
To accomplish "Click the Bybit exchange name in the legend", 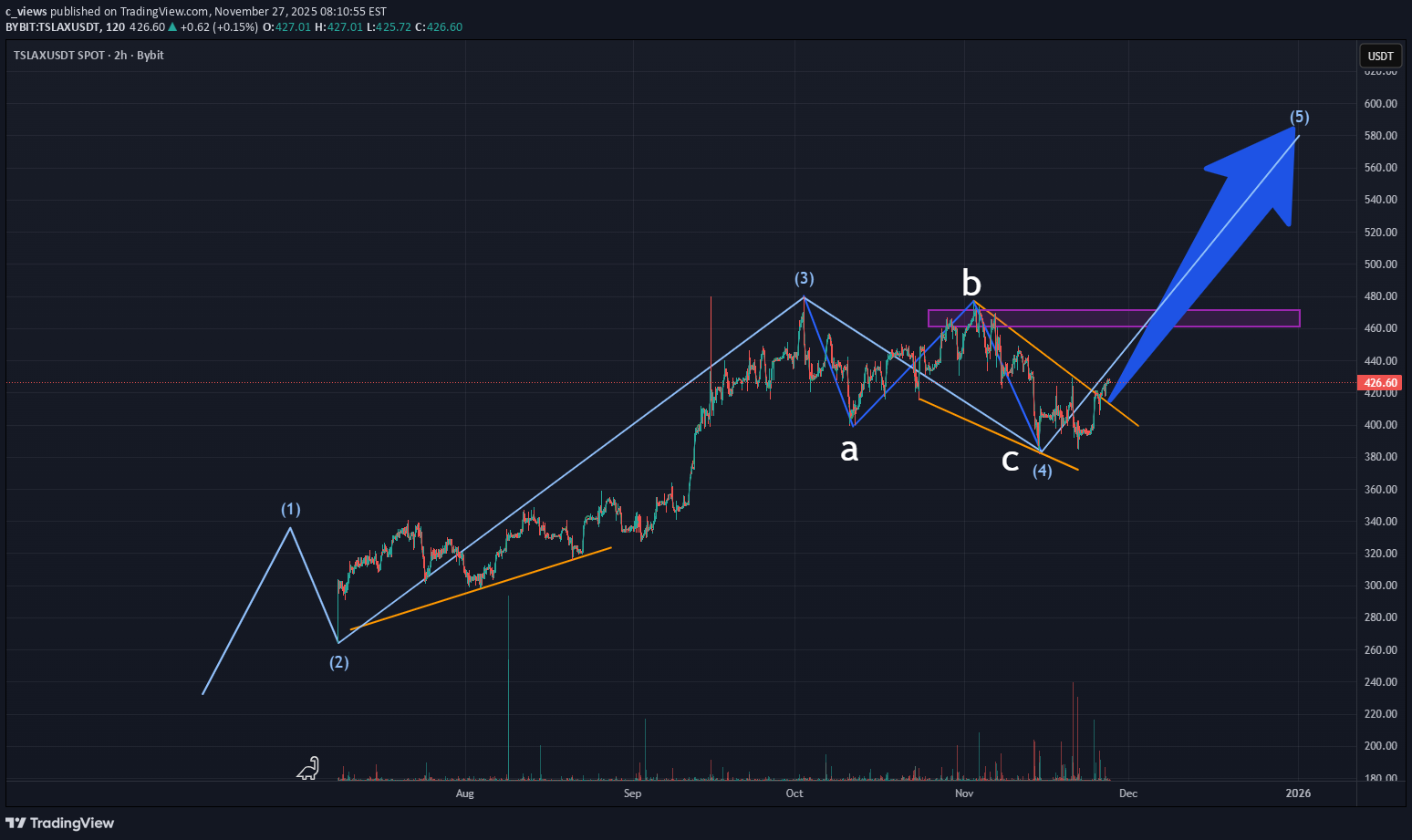I will point(151,55).
